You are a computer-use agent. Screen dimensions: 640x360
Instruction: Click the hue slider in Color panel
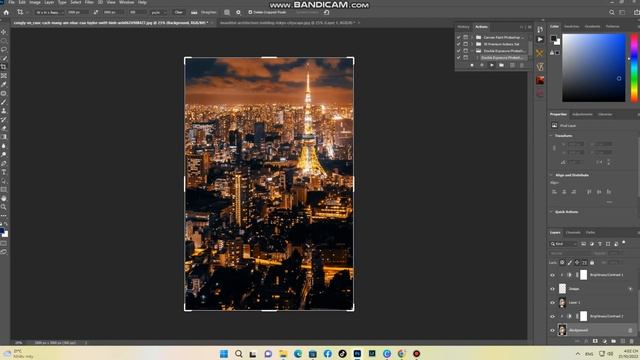[634, 68]
